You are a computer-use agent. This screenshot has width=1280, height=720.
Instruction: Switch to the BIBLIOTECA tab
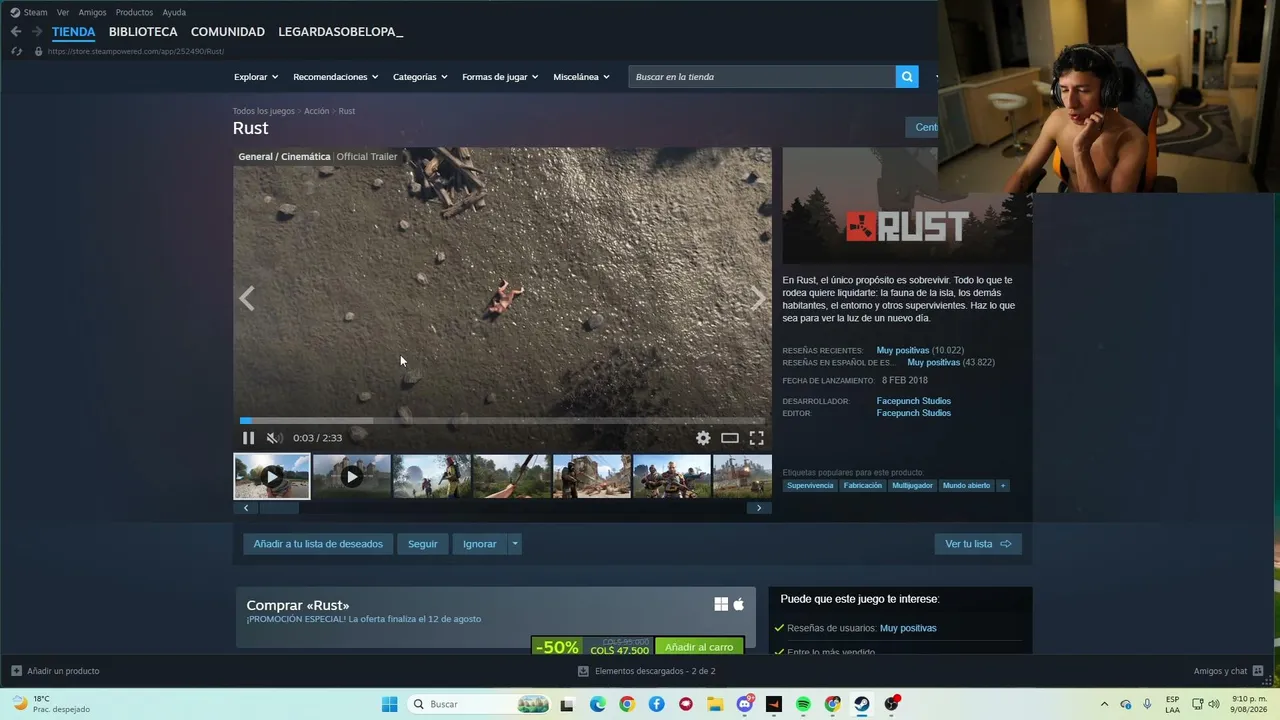(x=143, y=32)
